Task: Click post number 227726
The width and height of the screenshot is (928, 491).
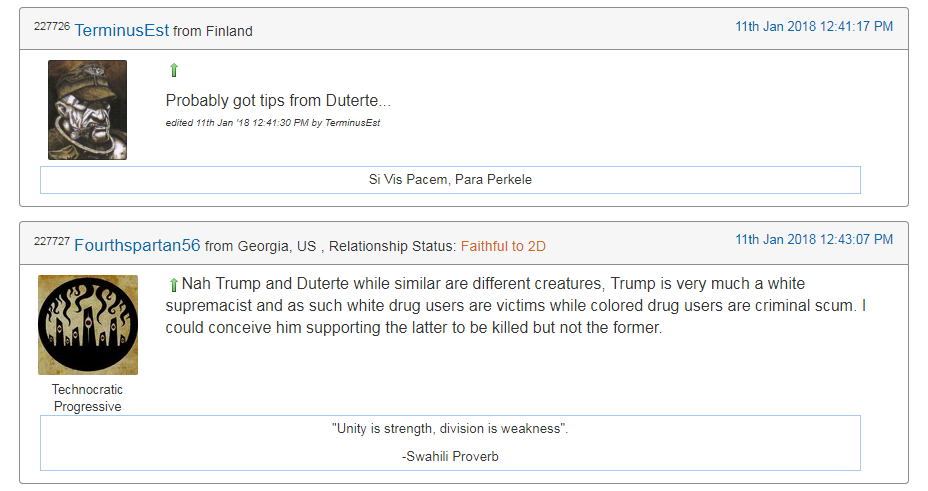Action: click(52, 26)
